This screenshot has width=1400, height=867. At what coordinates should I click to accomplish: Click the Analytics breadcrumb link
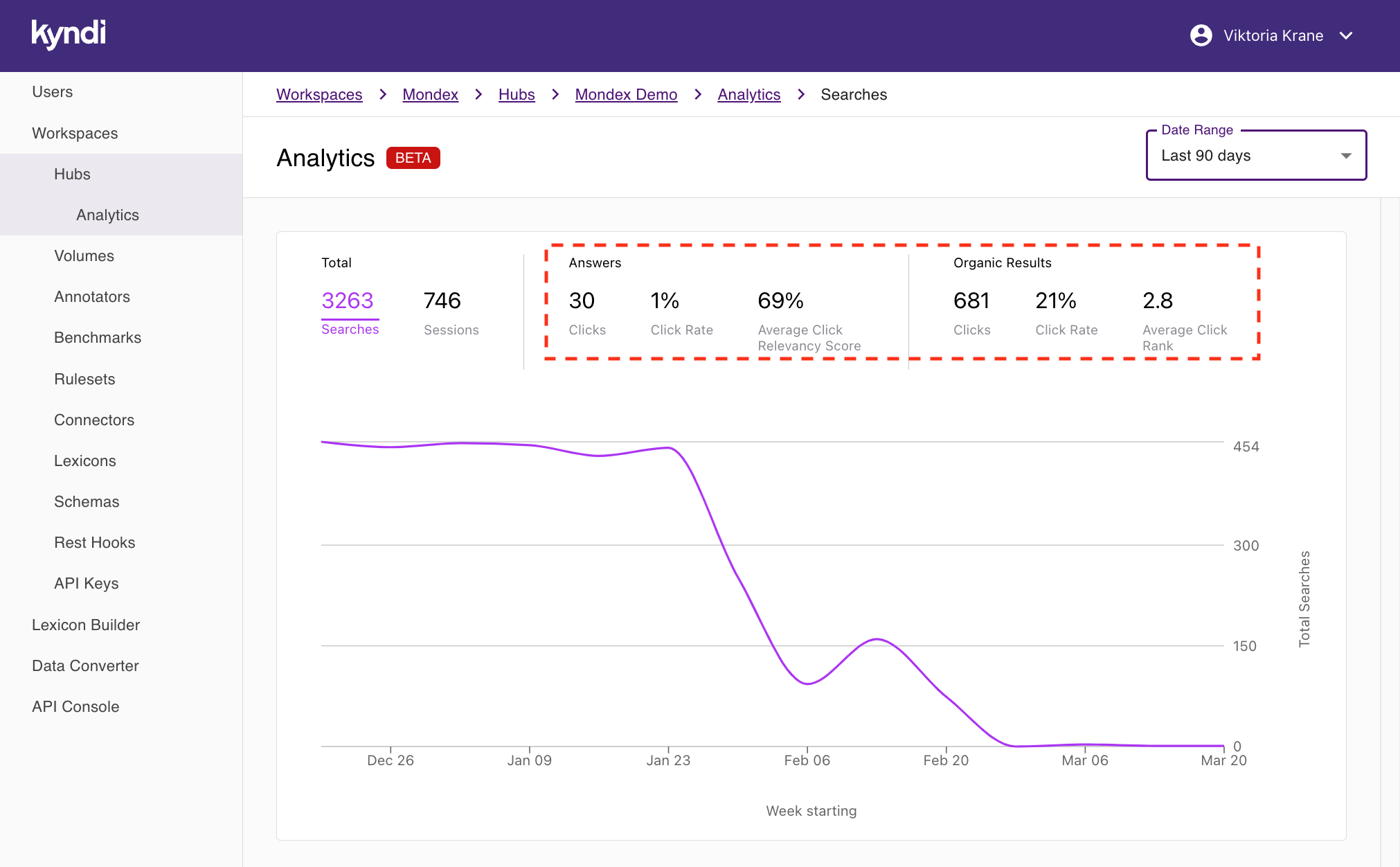[x=748, y=94]
